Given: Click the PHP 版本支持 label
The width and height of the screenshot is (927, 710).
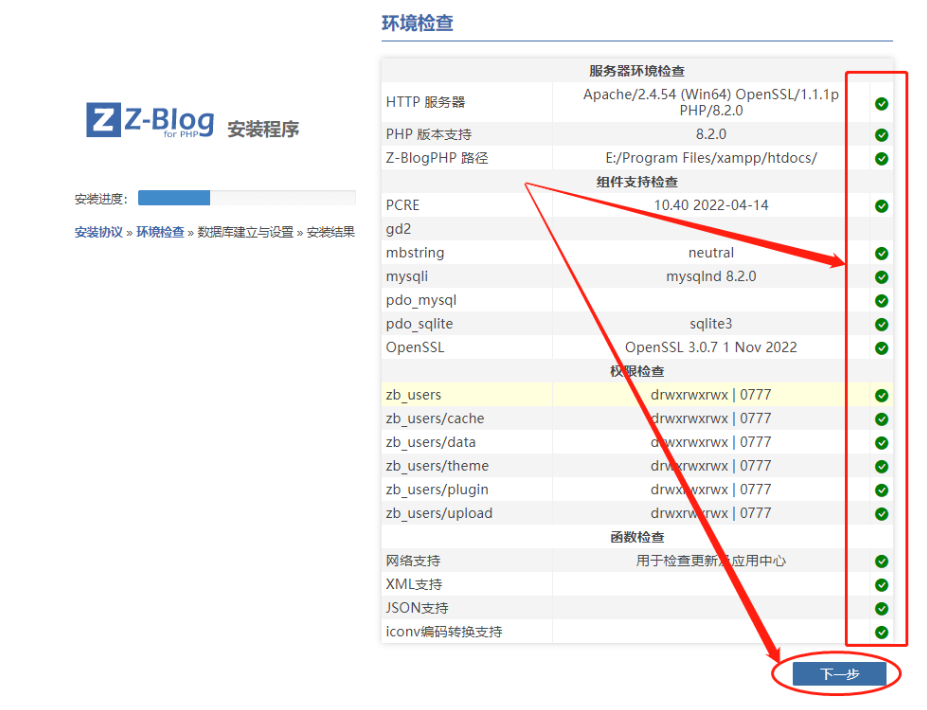Looking at the screenshot, I should point(429,134).
